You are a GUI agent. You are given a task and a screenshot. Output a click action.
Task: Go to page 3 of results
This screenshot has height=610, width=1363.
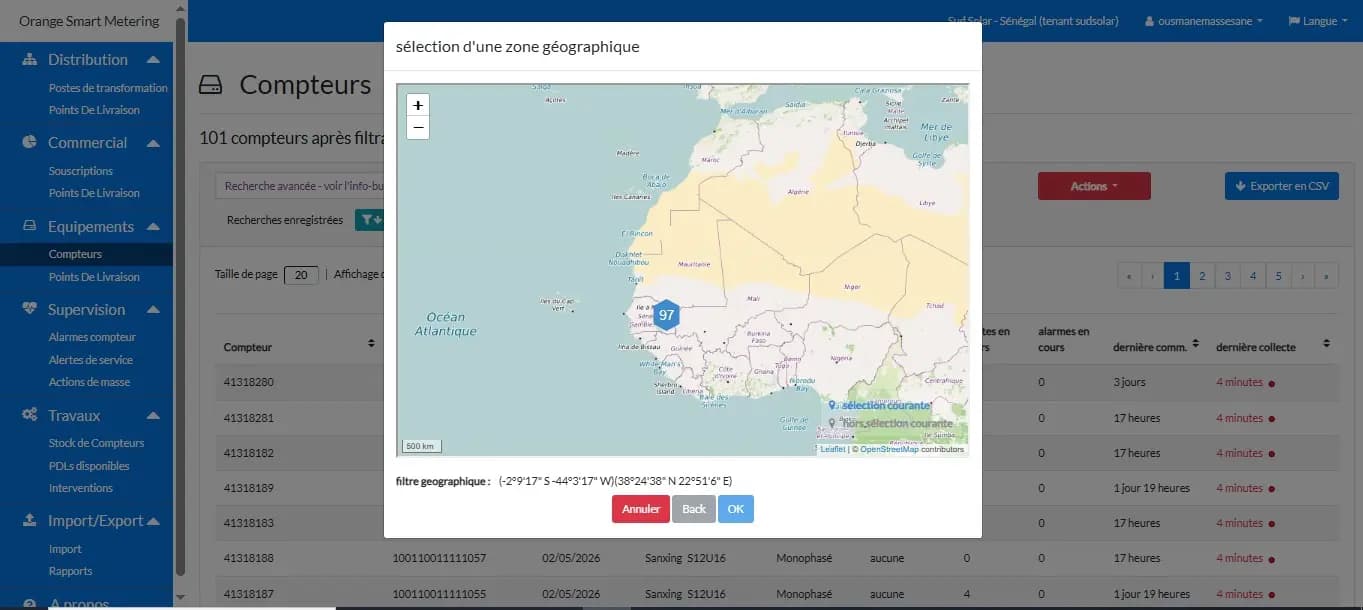pos(1227,276)
